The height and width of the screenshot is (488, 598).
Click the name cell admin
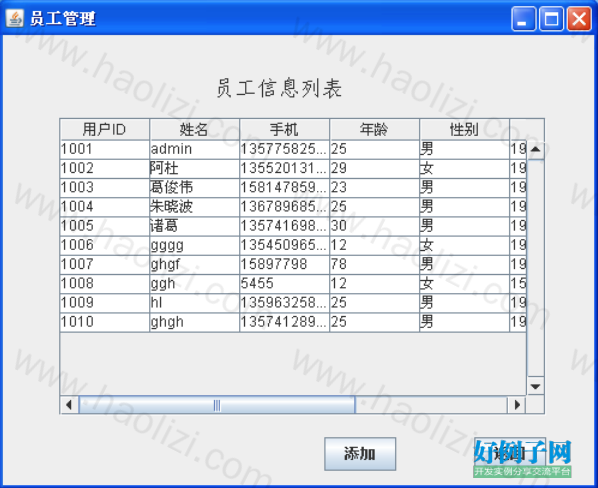point(195,149)
